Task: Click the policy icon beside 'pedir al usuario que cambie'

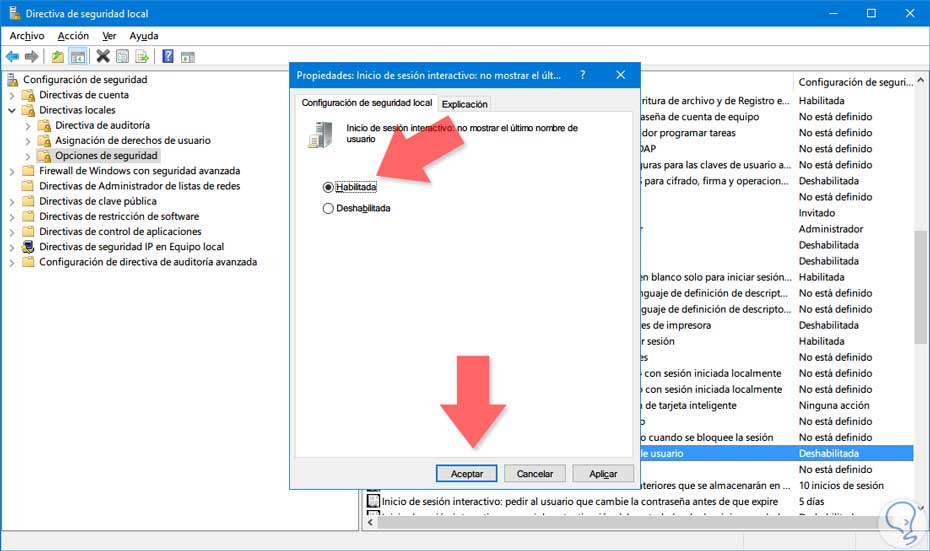Action: click(x=373, y=501)
